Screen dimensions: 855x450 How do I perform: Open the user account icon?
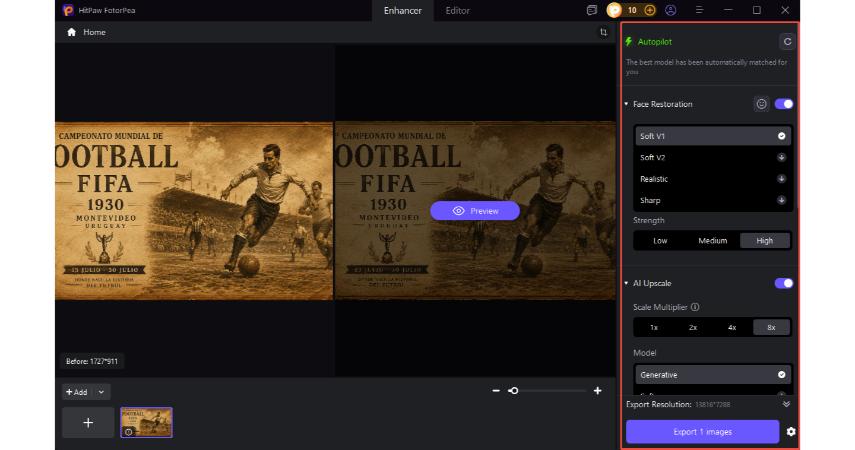[x=671, y=10]
